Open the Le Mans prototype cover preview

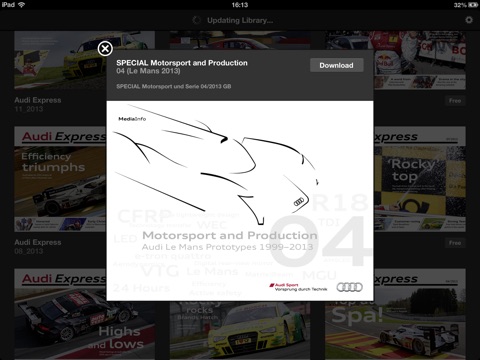coord(240,201)
